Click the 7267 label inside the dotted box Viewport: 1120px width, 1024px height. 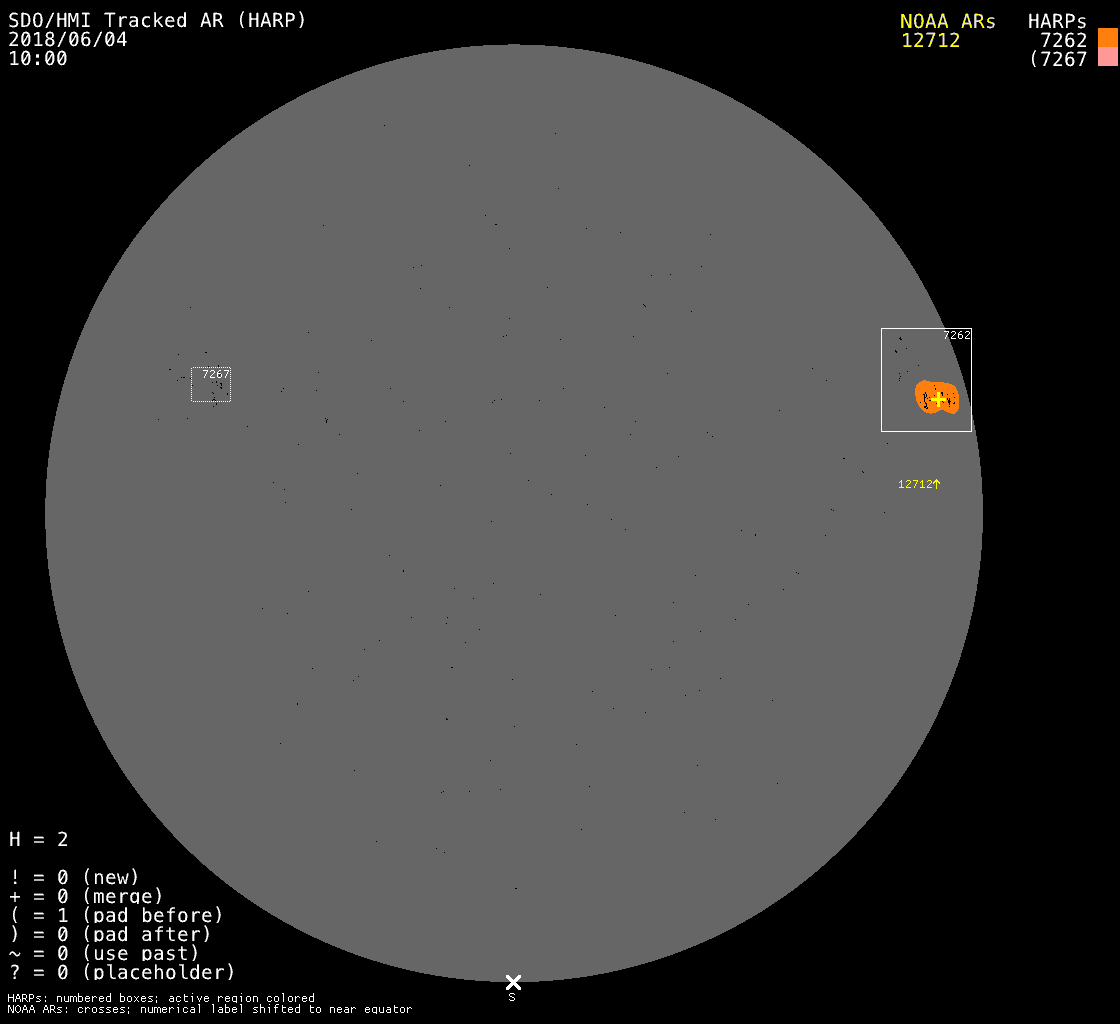[215, 374]
